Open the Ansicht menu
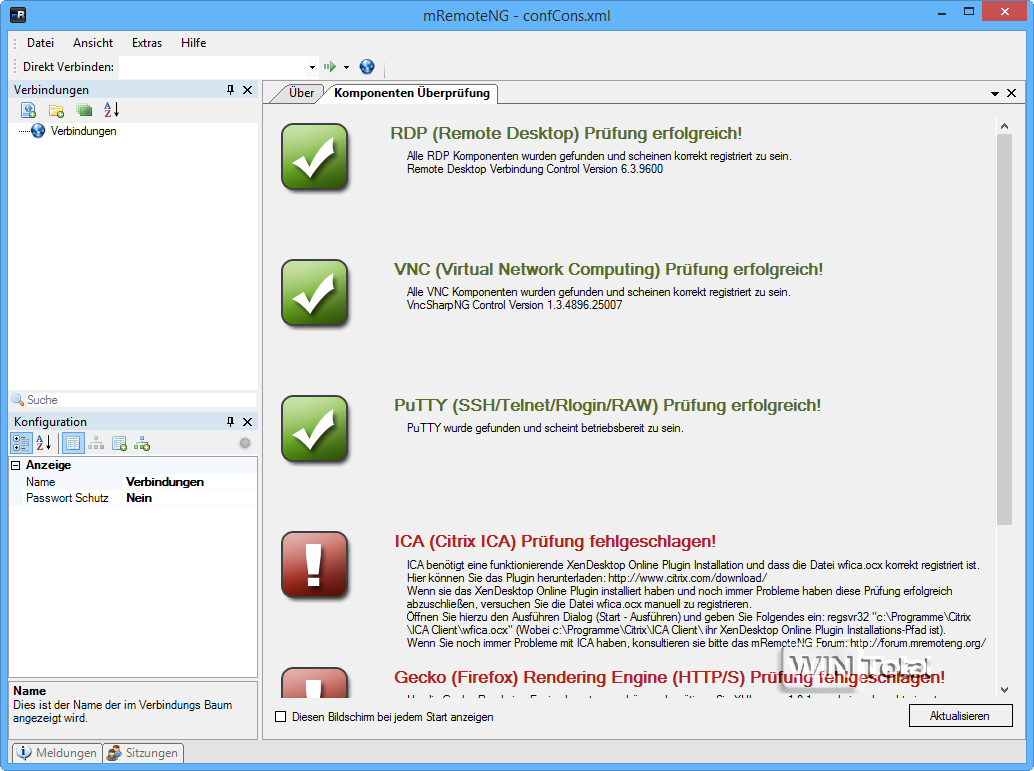 [93, 43]
